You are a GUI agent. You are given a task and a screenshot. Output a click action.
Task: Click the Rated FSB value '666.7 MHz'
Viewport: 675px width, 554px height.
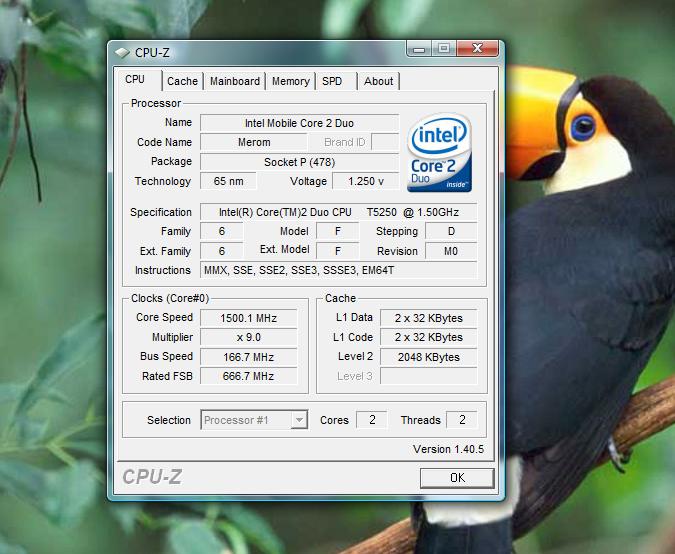tap(248, 376)
